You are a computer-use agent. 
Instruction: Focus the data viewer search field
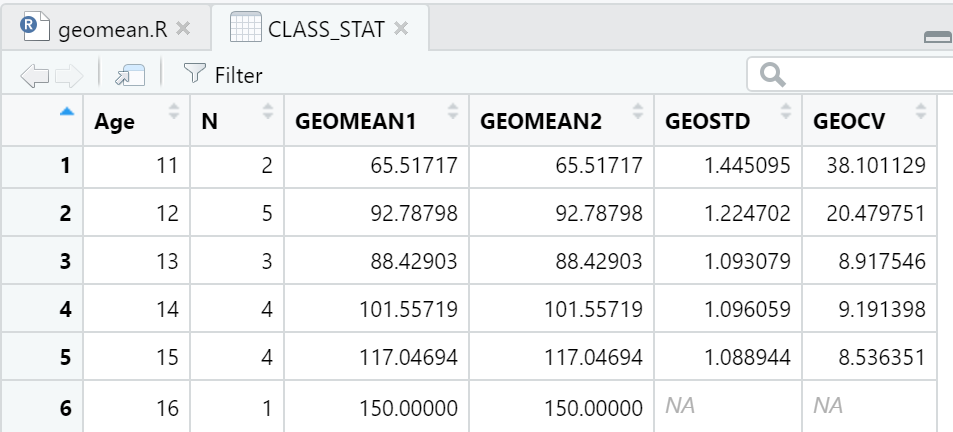click(x=850, y=75)
